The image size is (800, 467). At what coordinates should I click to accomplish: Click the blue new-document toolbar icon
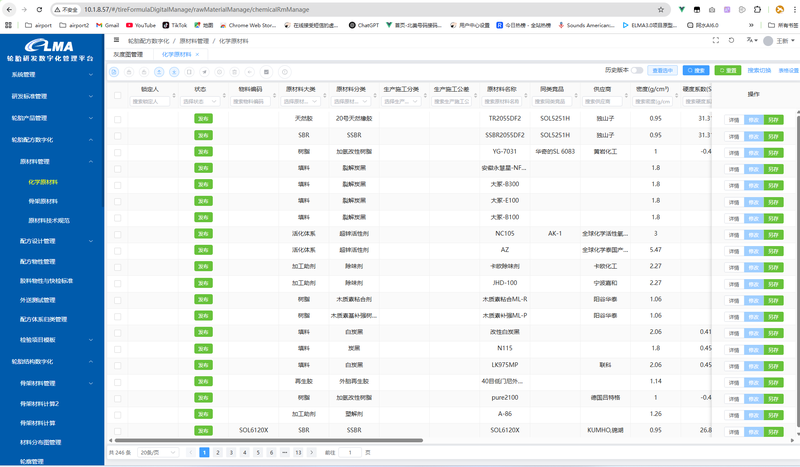click(x=114, y=72)
